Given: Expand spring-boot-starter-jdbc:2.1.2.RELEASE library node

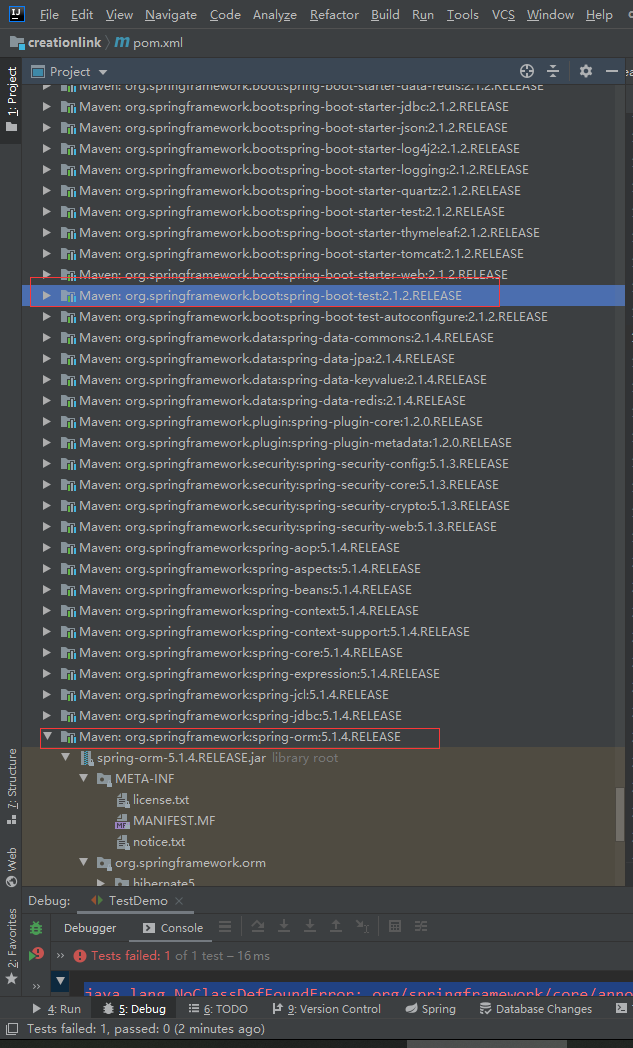Looking at the screenshot, I should tap(46, 106).
